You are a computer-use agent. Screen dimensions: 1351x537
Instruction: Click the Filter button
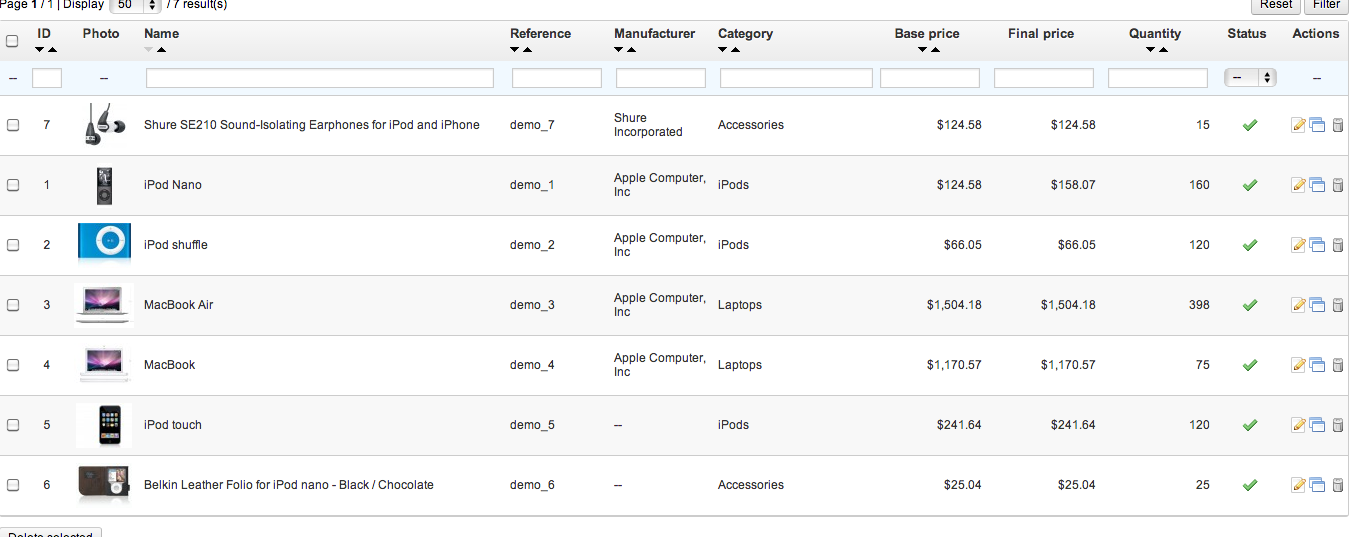pyautogui.click(x=1326, y=5)
